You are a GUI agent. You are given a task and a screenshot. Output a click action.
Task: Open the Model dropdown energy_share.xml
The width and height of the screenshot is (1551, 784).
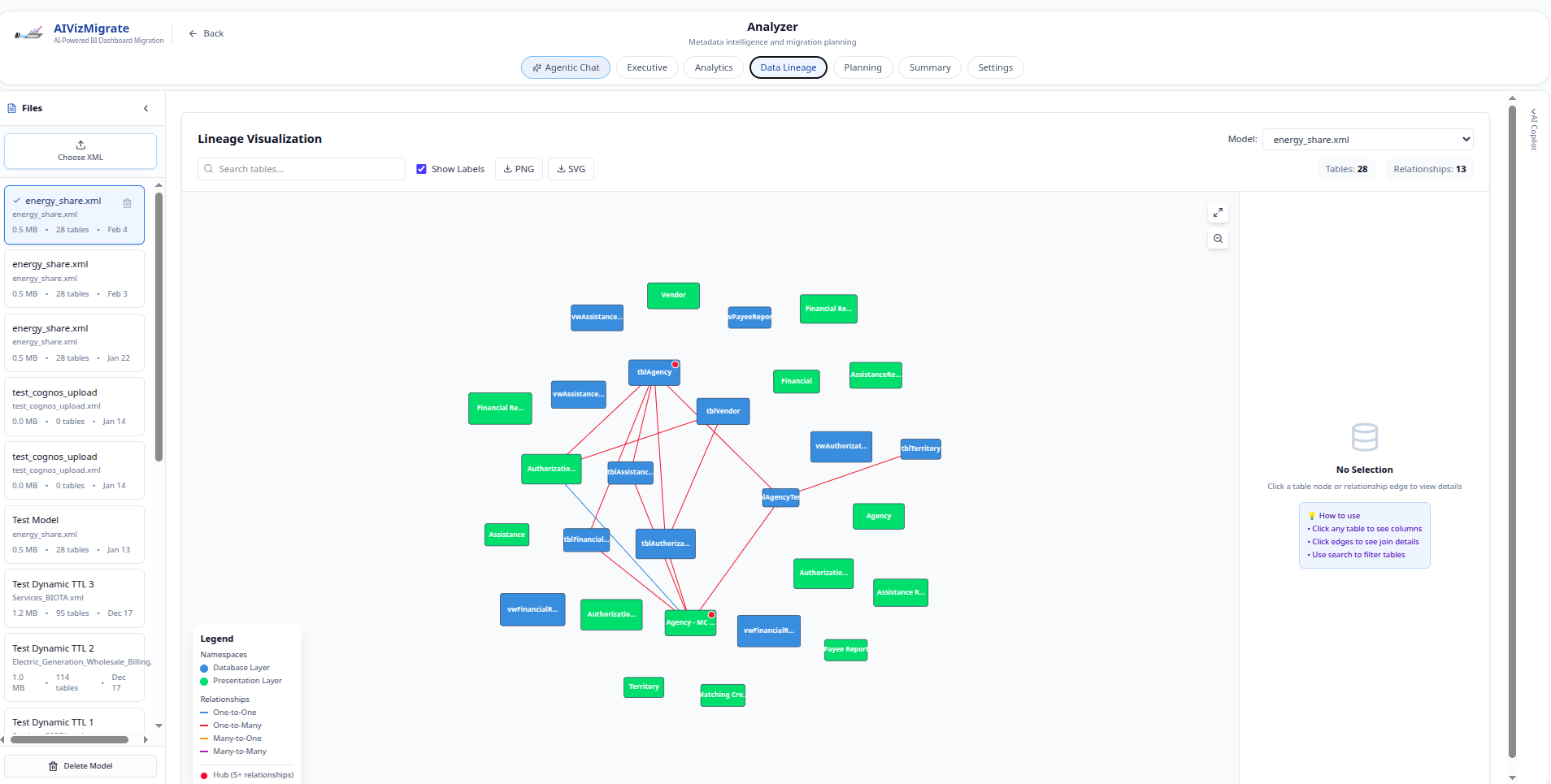pos(1367,140)
